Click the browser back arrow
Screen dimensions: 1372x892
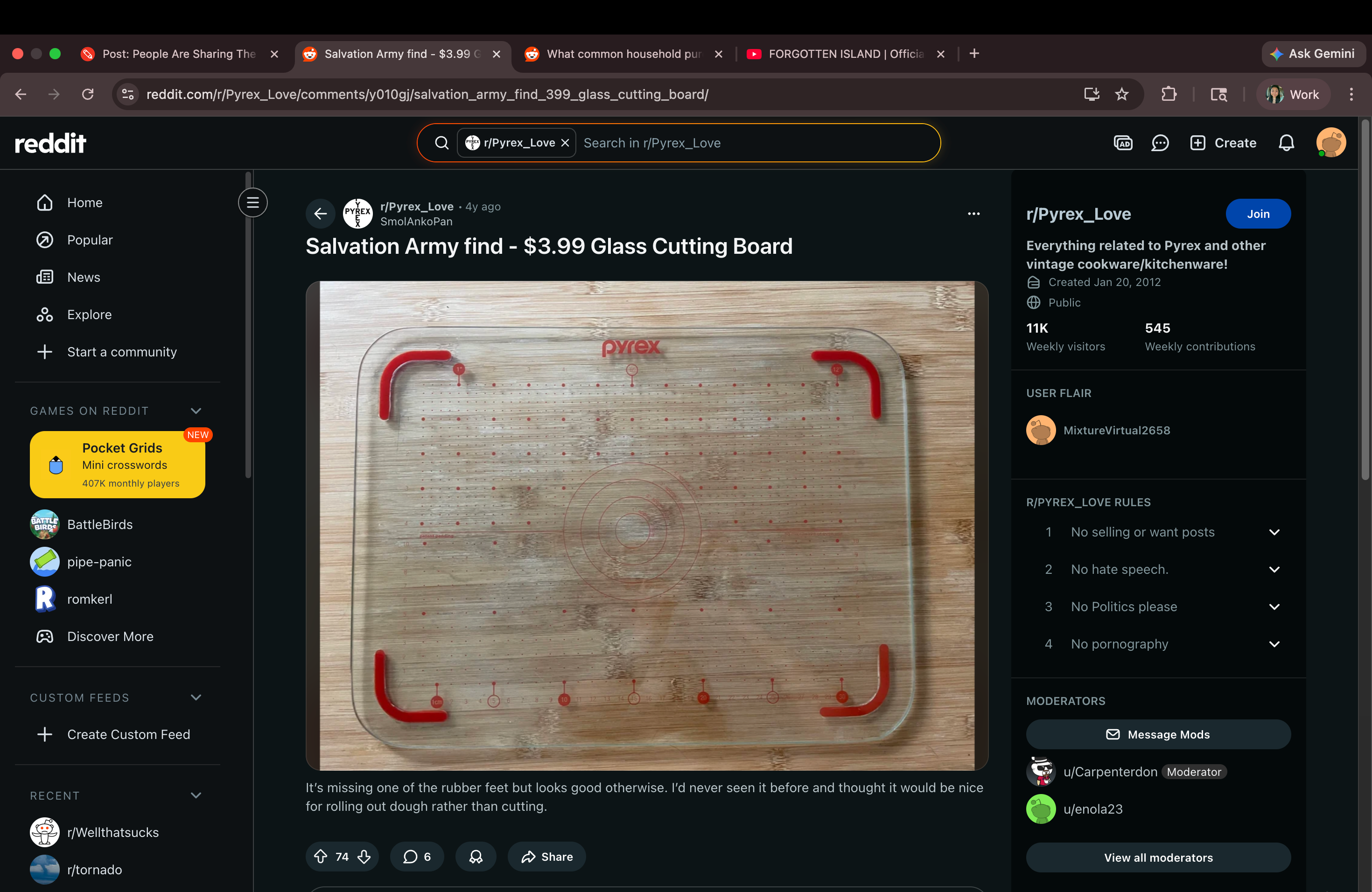pos(21,95)
